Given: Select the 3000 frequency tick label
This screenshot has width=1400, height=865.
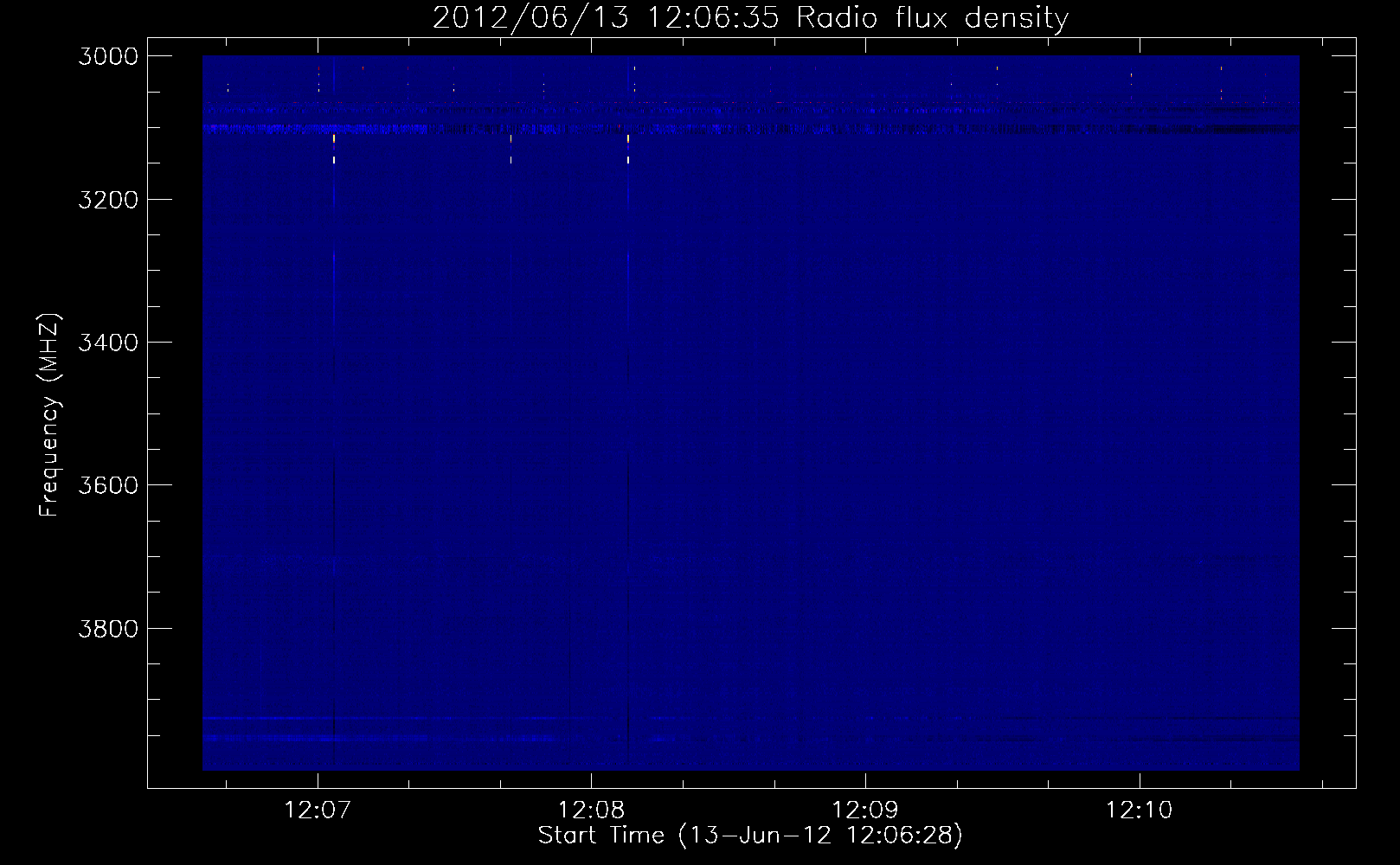Looking at the screenshot, I should pyautogui.click(x=108, y=56).
